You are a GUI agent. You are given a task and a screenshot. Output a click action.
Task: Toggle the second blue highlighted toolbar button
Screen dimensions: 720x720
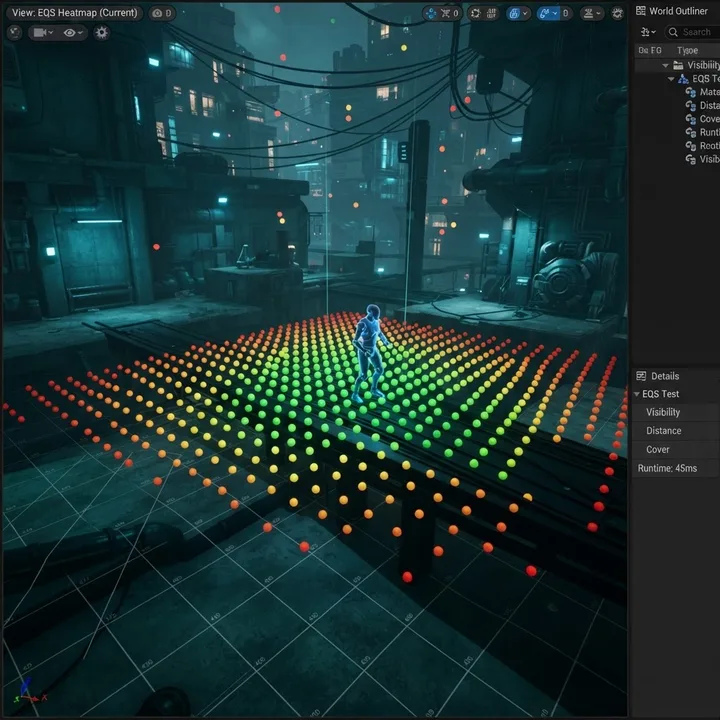548,13
